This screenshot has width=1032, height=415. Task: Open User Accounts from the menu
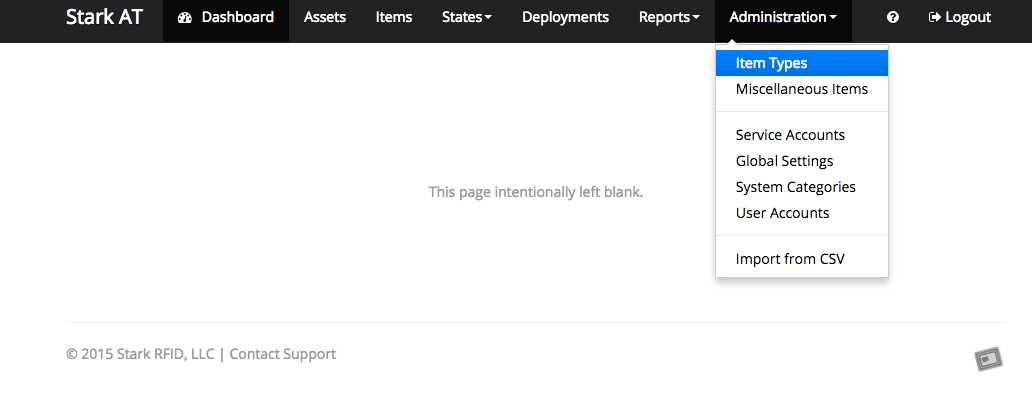point(802,213)
